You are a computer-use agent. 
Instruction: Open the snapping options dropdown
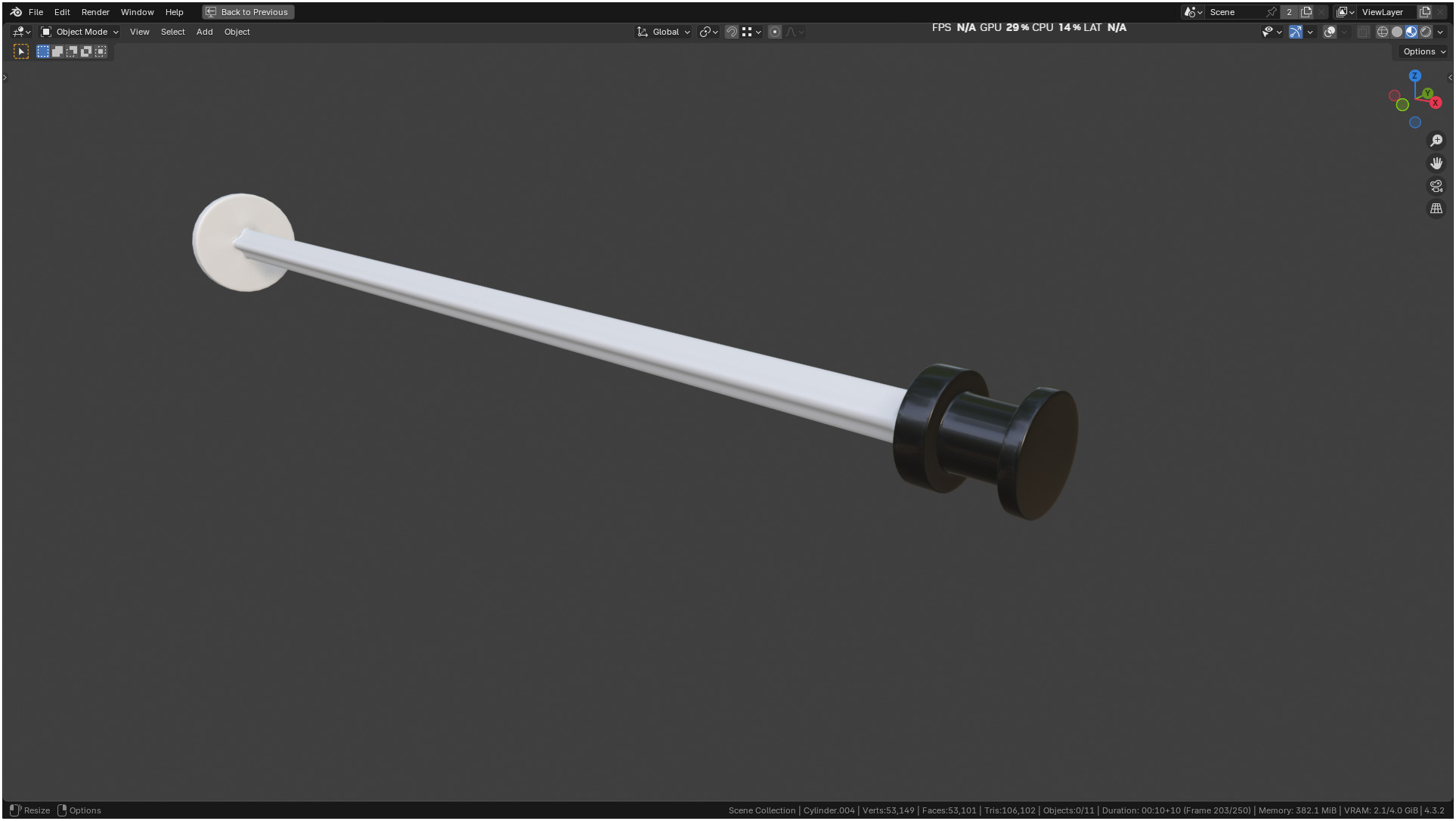[751, 32]
